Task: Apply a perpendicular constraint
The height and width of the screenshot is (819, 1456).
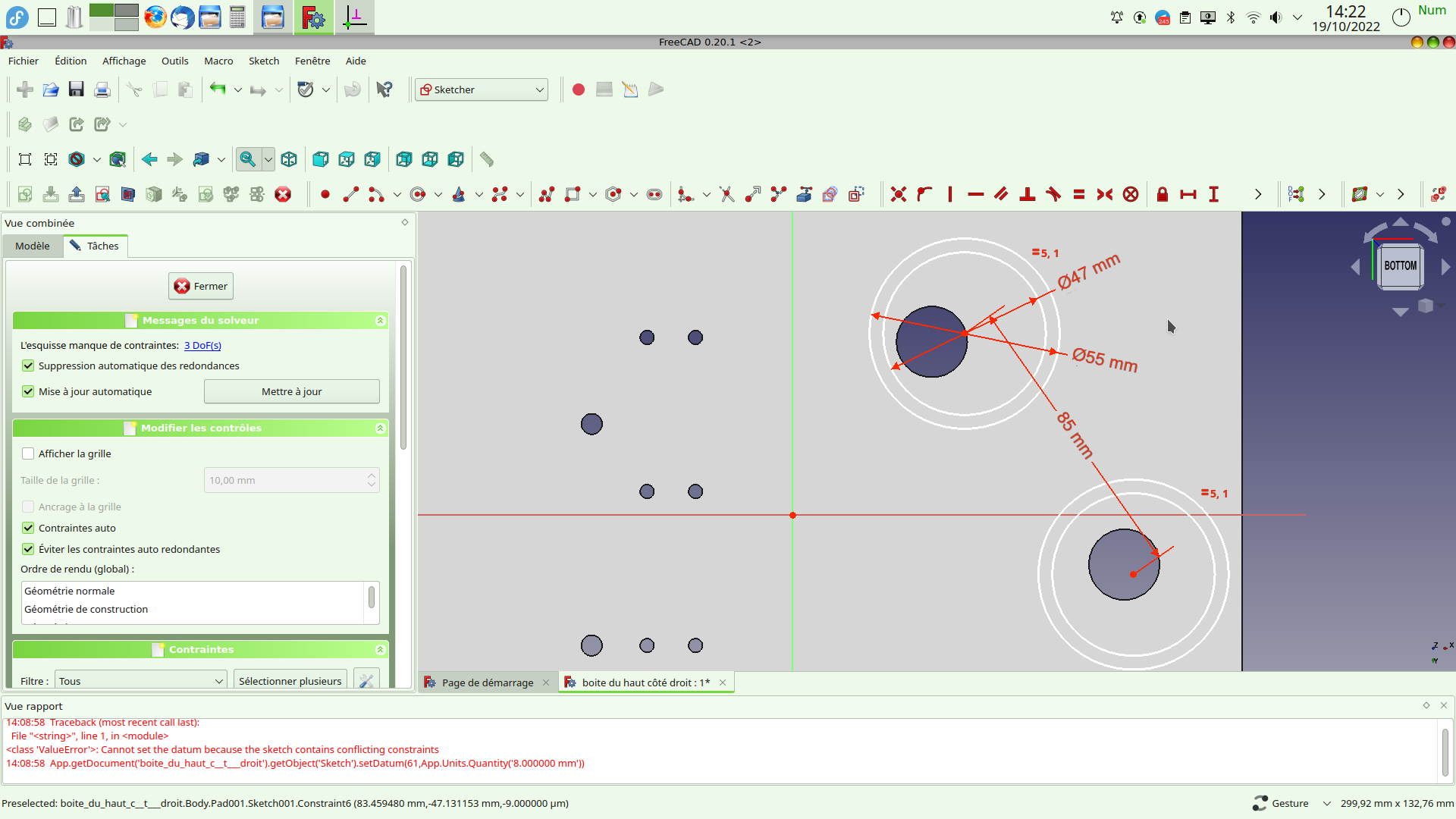Action: coord(1028,195)
